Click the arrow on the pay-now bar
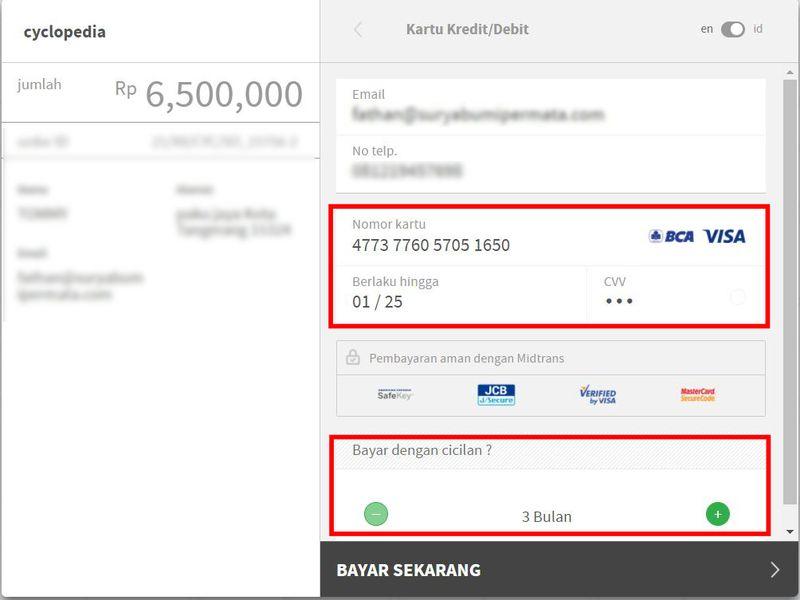The height and width of the screenshot is (600, 800). pos(774,570)
